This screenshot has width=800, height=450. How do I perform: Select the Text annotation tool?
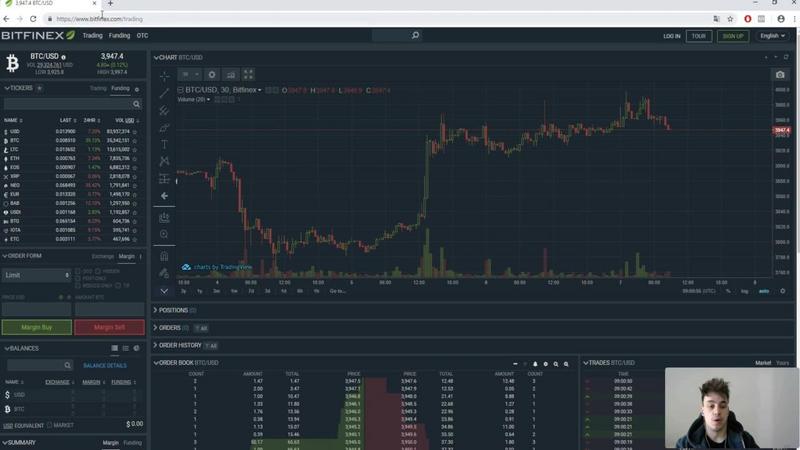coord(164,144)
